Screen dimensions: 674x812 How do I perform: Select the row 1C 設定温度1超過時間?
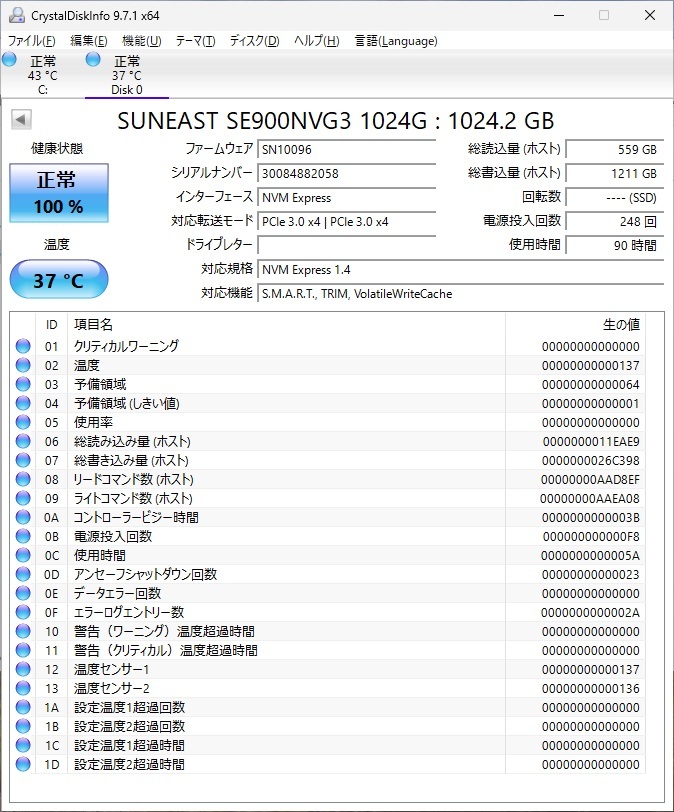[328, 745]
